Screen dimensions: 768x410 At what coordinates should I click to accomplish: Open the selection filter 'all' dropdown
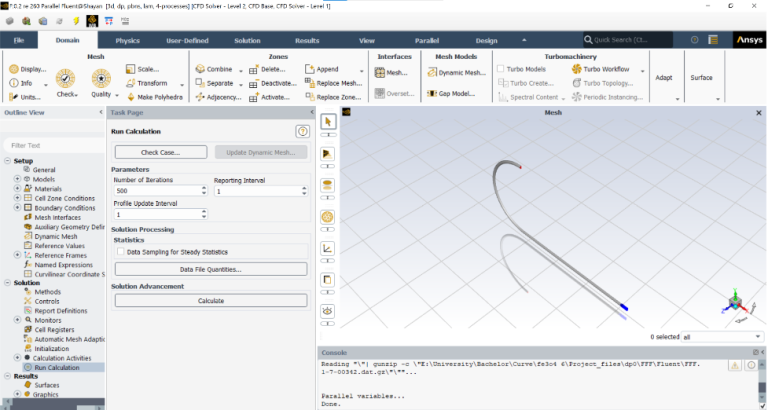[758, 337]
